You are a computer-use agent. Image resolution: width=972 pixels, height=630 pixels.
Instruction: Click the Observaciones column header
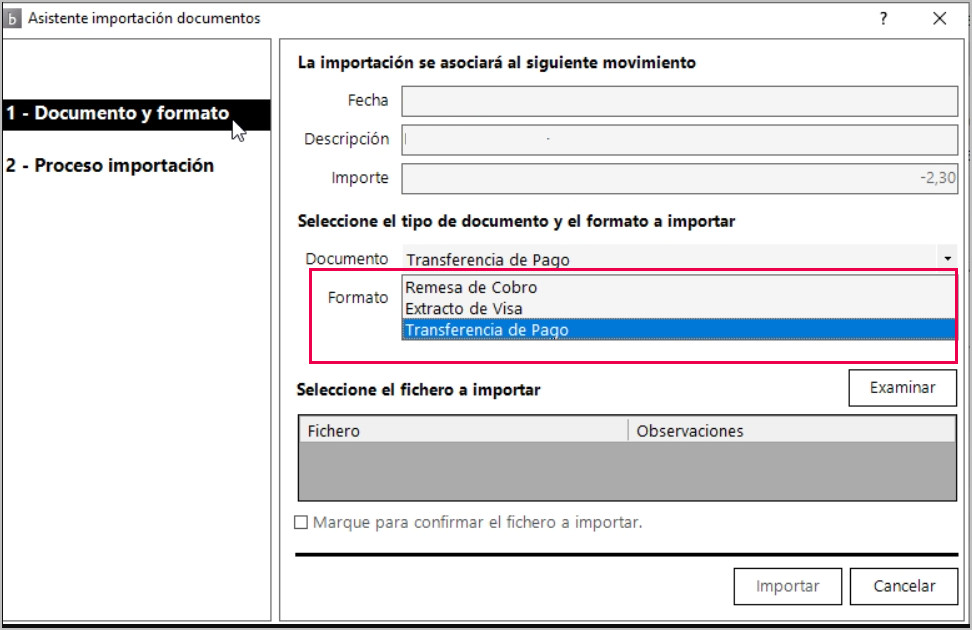coord(792,431)
